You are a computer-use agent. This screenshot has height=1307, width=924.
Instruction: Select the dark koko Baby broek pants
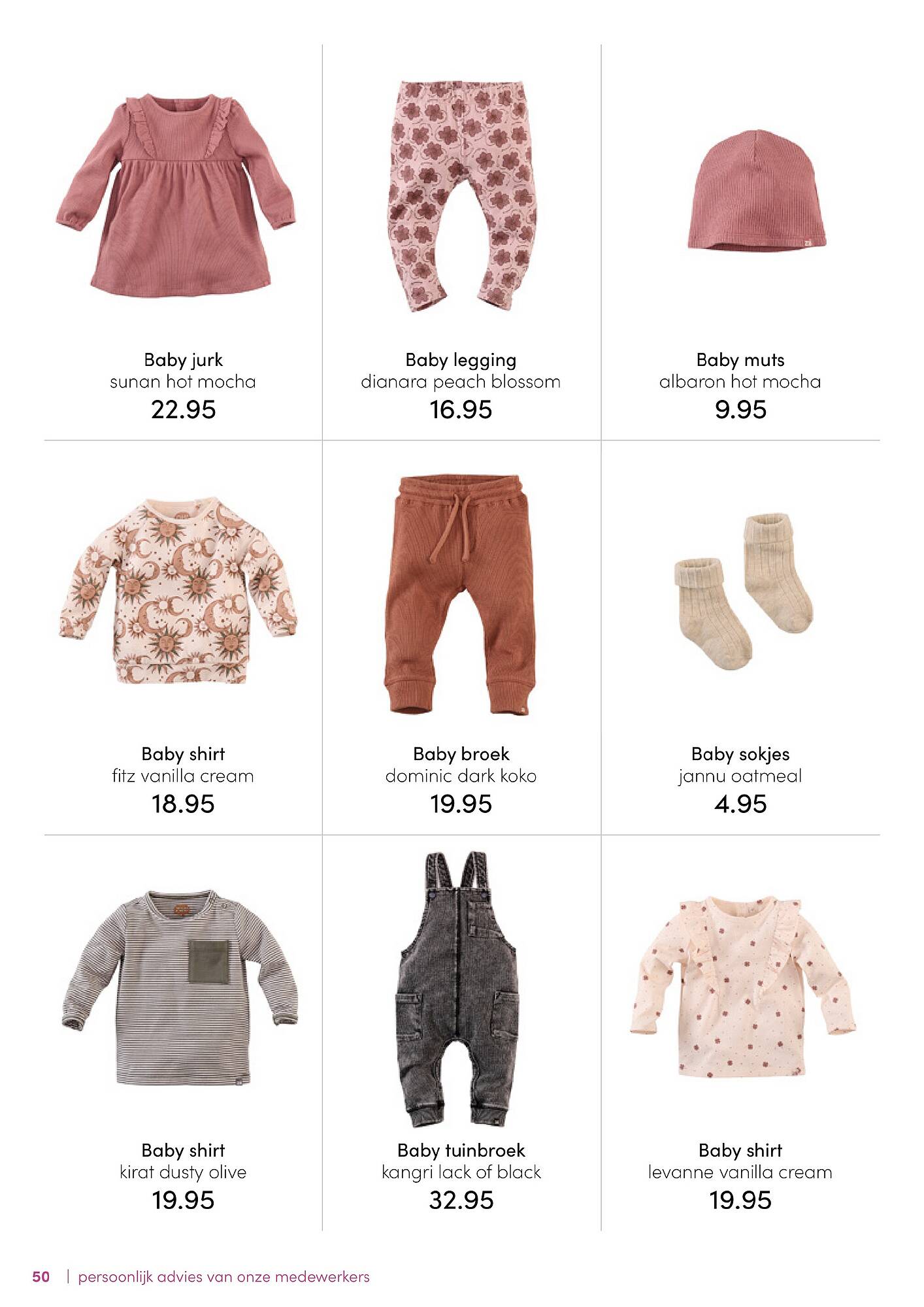(461, 595)
